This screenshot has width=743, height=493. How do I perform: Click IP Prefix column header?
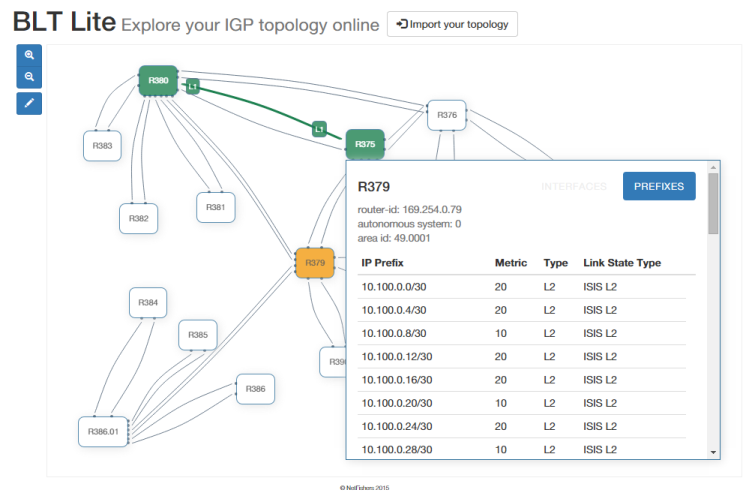pyautogui.click(x=382, y=263)
